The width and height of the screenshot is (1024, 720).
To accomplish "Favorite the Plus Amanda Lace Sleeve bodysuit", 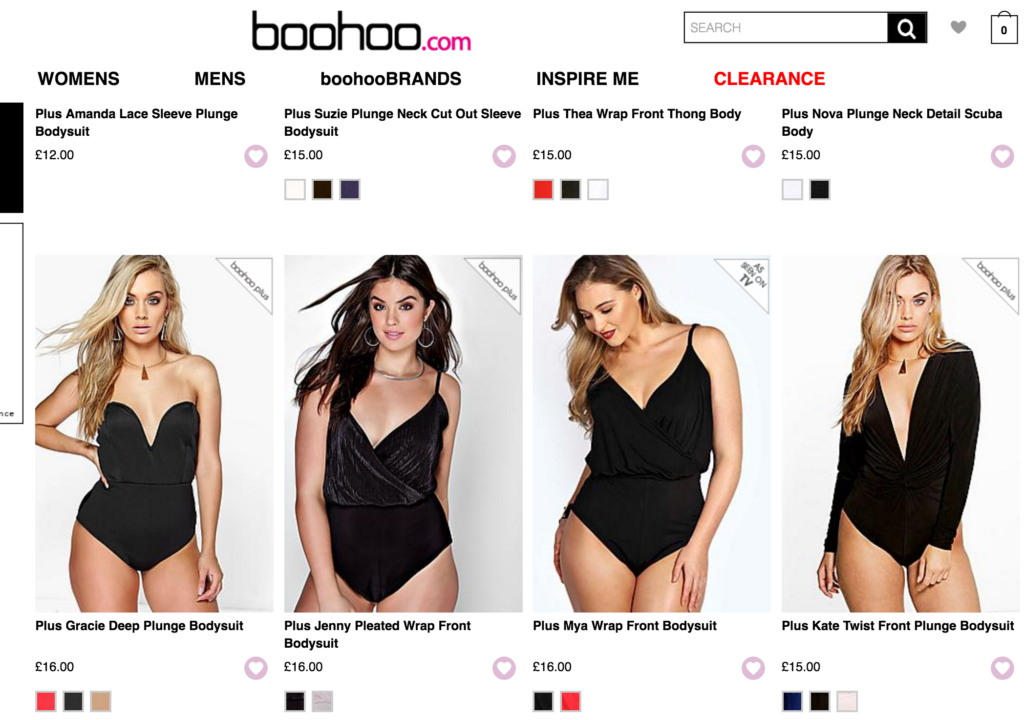I will click(x=256, y=156).
